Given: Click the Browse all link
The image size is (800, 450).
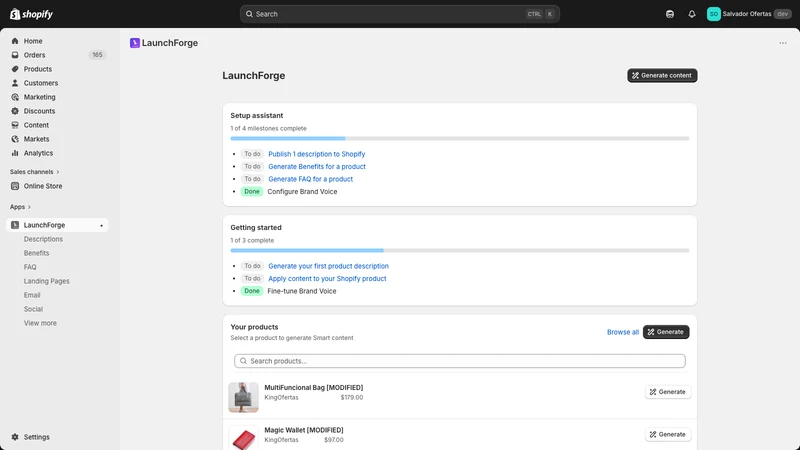Looking at the screenshot, I should (622, 332).
